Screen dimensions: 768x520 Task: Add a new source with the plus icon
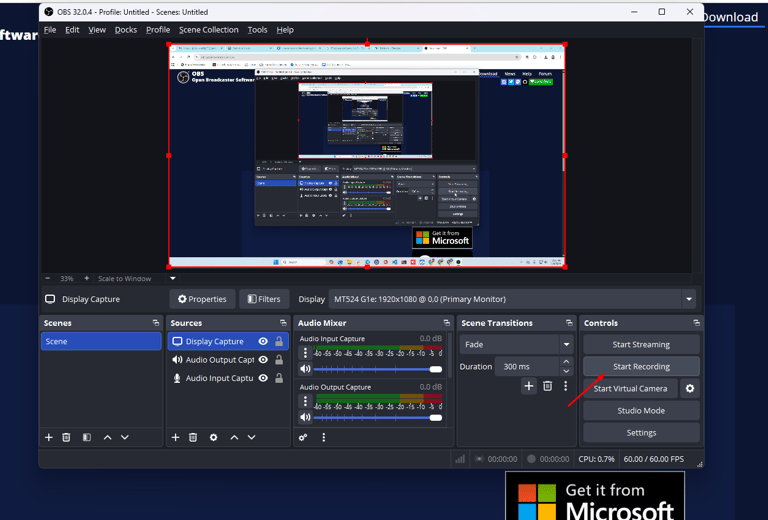175,437
